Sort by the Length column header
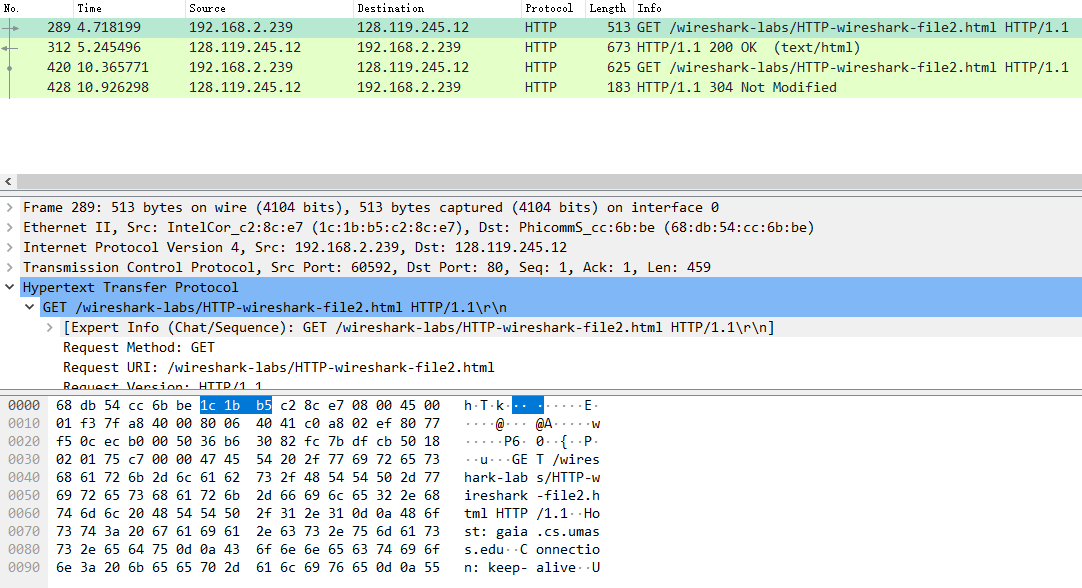Image resolution: width=1082 pixels, height=588 pixels. (x=609, y=8)
